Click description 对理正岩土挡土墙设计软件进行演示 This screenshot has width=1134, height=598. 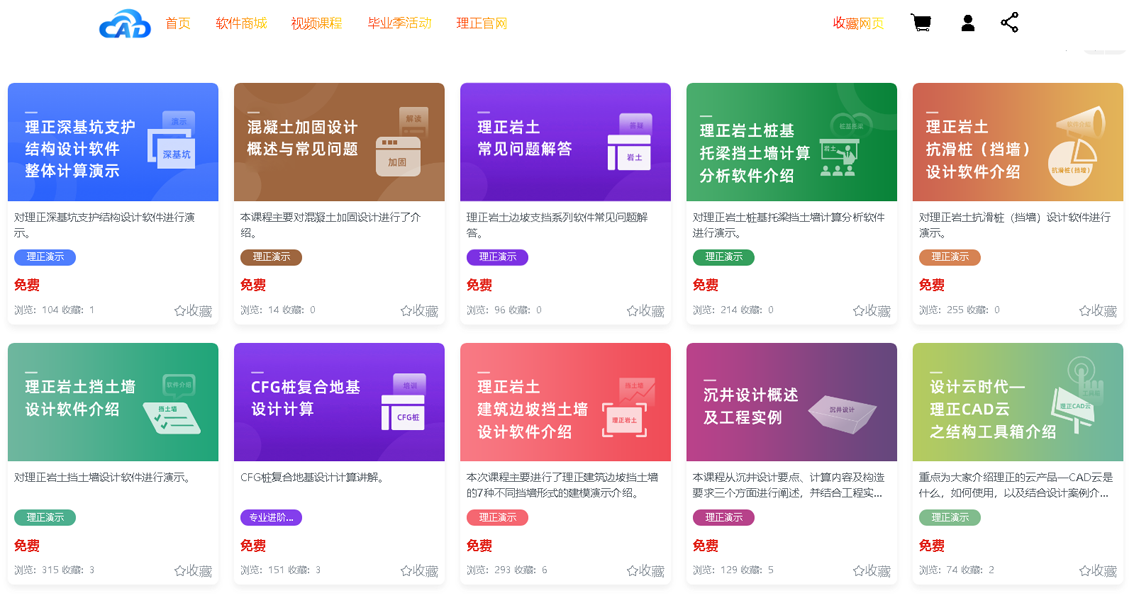click(x=102, y=477)
